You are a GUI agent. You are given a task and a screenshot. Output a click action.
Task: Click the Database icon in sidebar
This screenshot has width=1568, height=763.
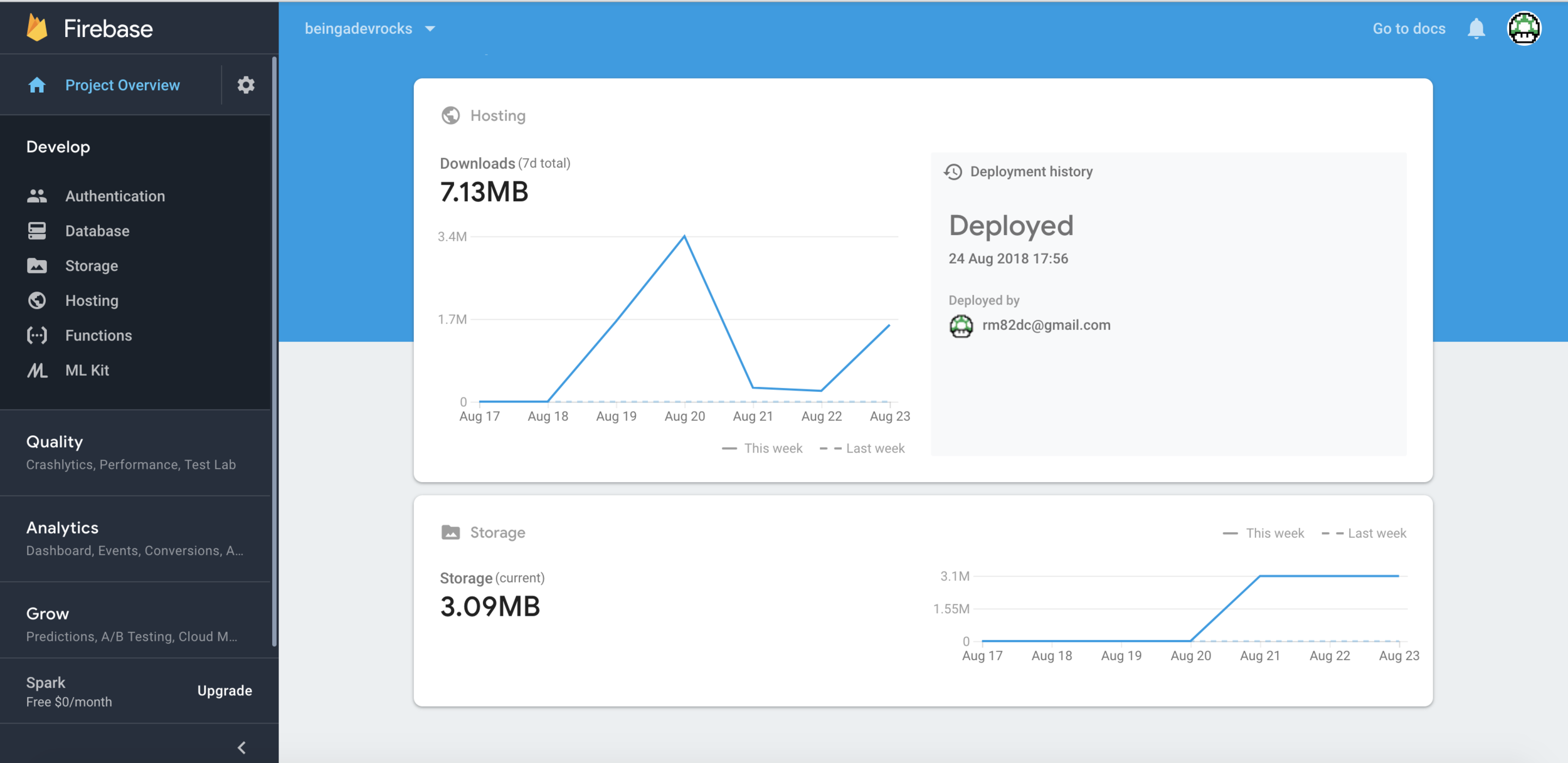pyautogui.click(x=37, y=231)
